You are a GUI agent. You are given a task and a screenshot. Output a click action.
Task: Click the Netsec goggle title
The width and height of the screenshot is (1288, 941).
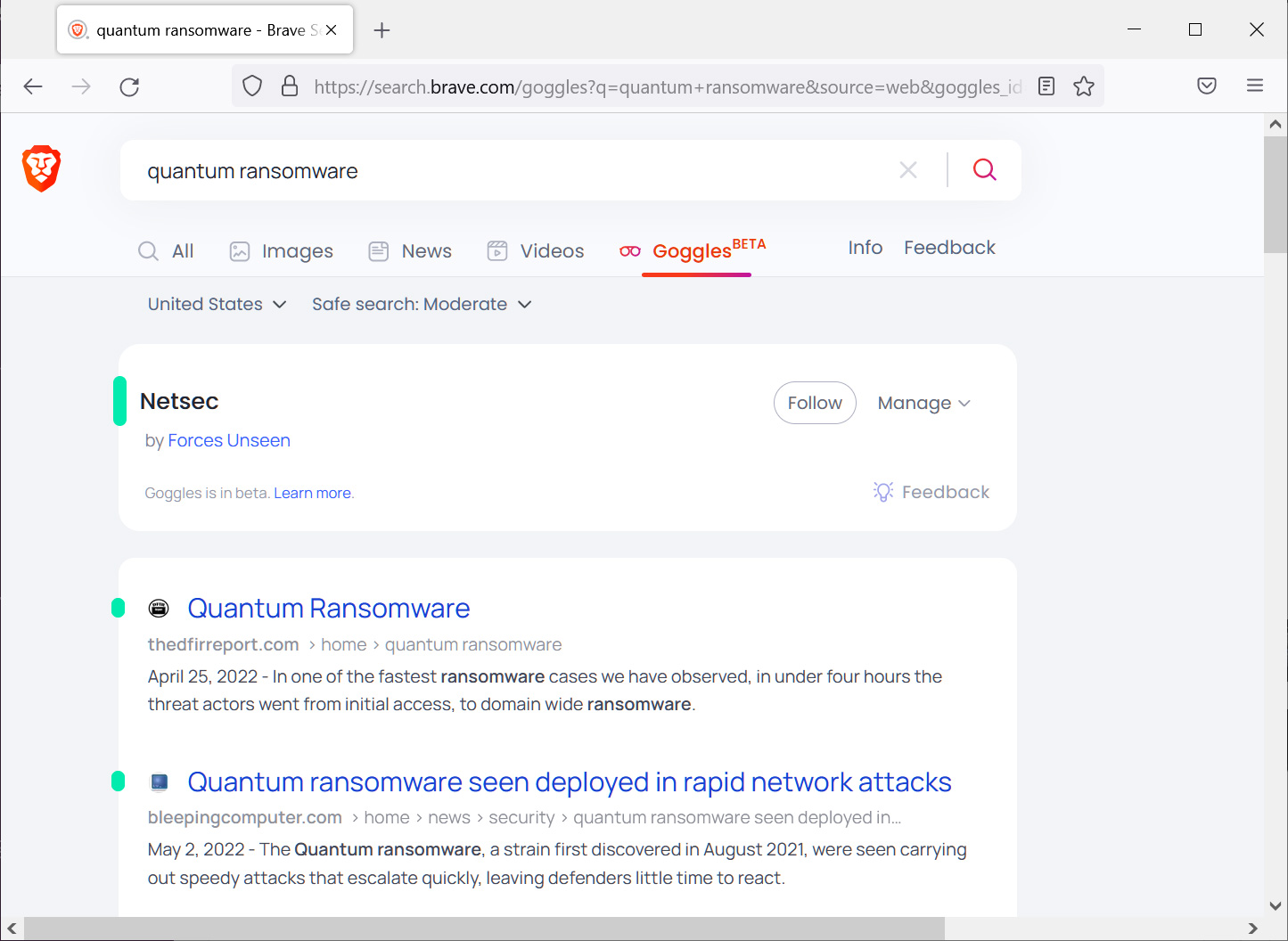[x=179, y=401]
